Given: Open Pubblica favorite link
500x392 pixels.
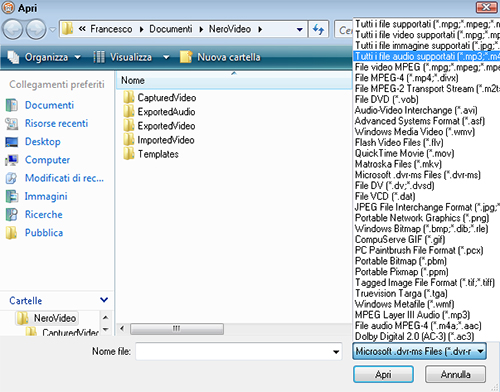Looking at the screenshot, I should pos(44,233).
